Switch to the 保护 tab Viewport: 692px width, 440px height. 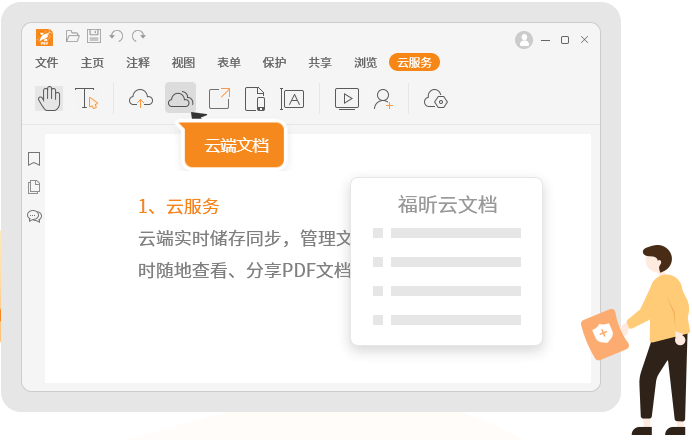pos(275,63)
